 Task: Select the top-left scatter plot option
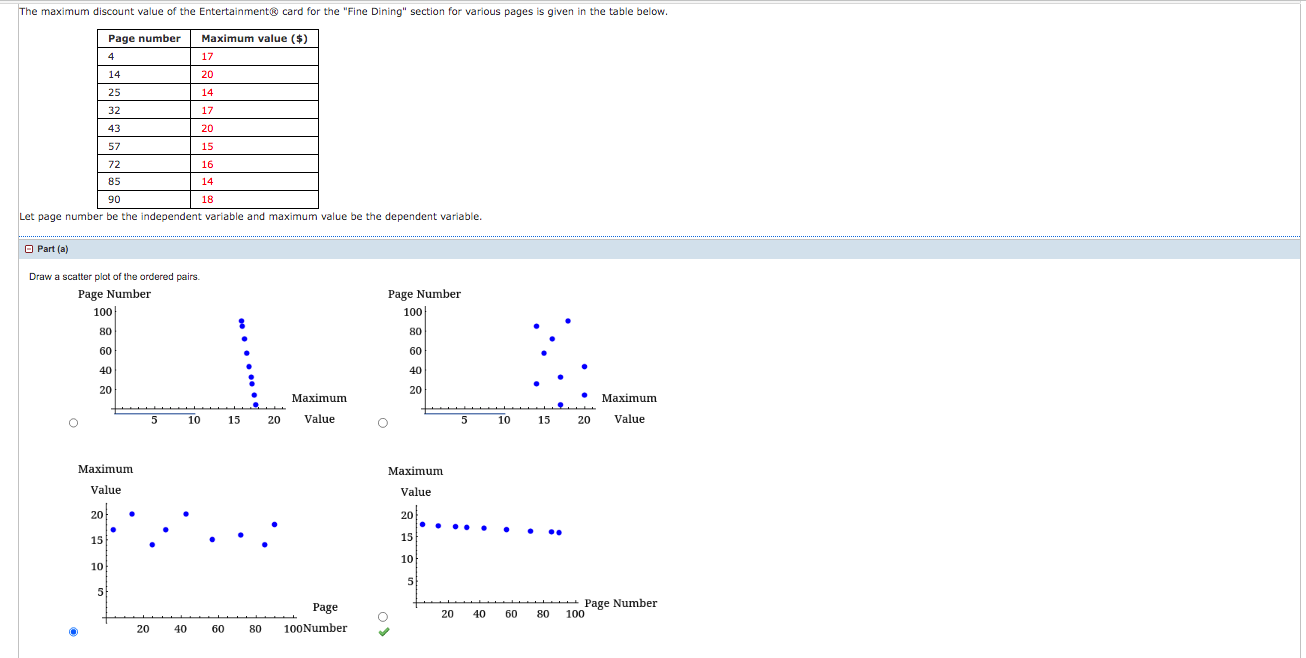pos(72,422)
